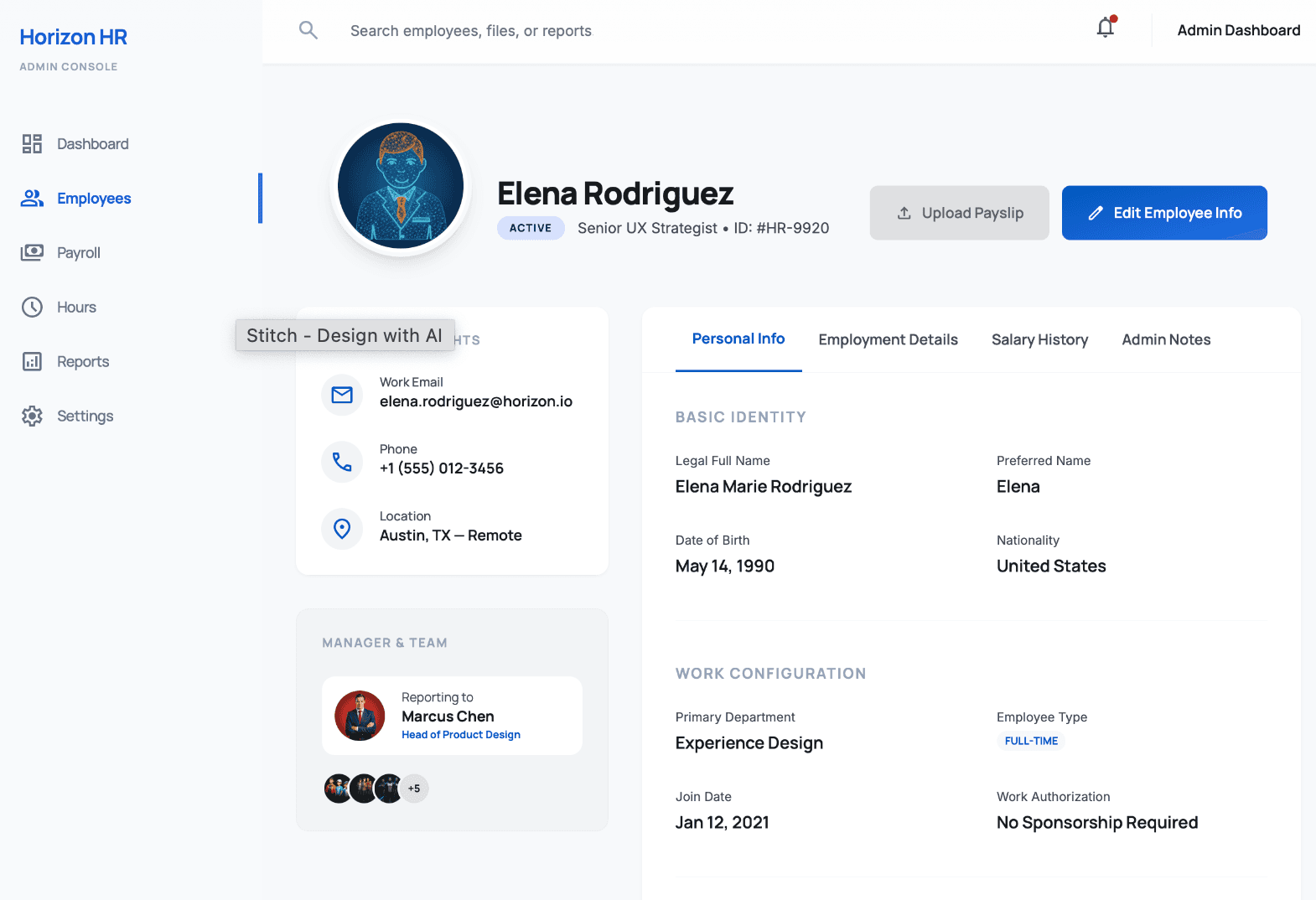This screenshot has width=1316, height=900.
Task: Click Senior UX Strategist ID #HR-9920 text
Action: tap(703, 228)
